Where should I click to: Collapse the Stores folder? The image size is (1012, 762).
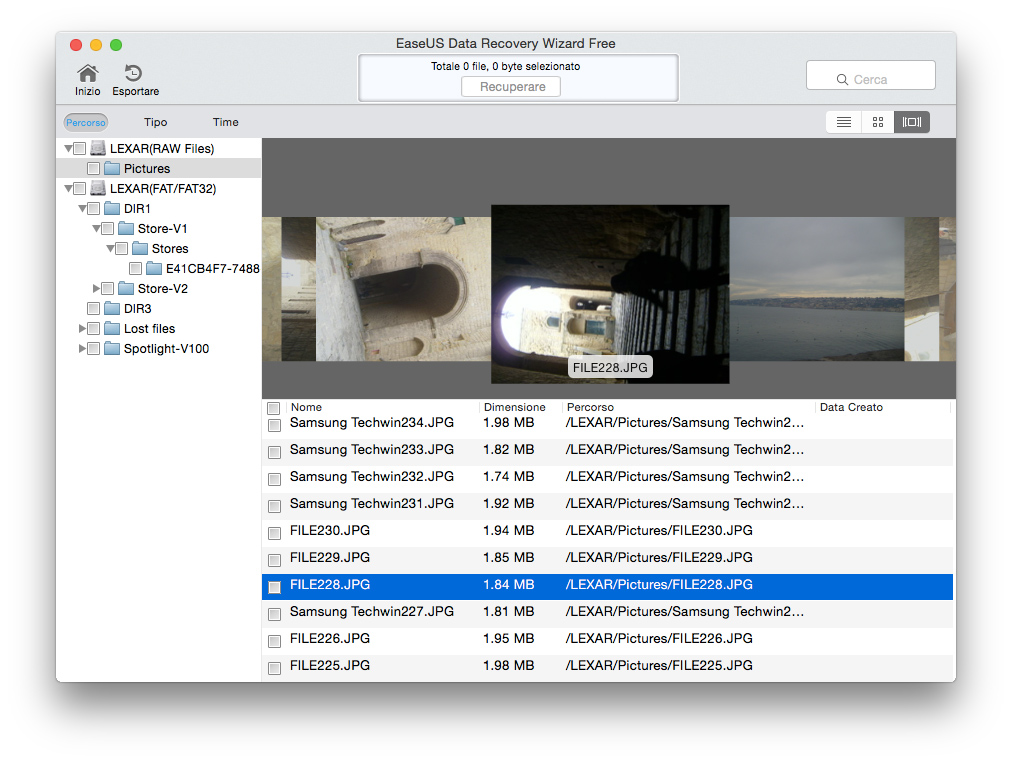tap(110, 248)
